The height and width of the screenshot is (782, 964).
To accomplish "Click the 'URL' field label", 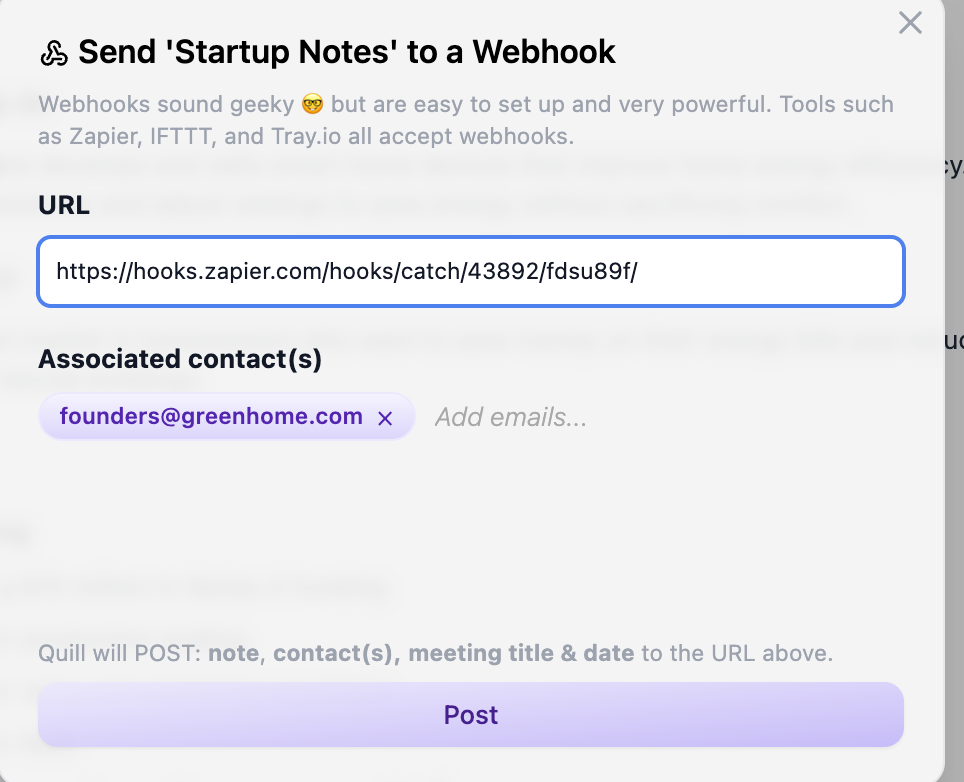I will pyautogui.click(x=64, y=205).
